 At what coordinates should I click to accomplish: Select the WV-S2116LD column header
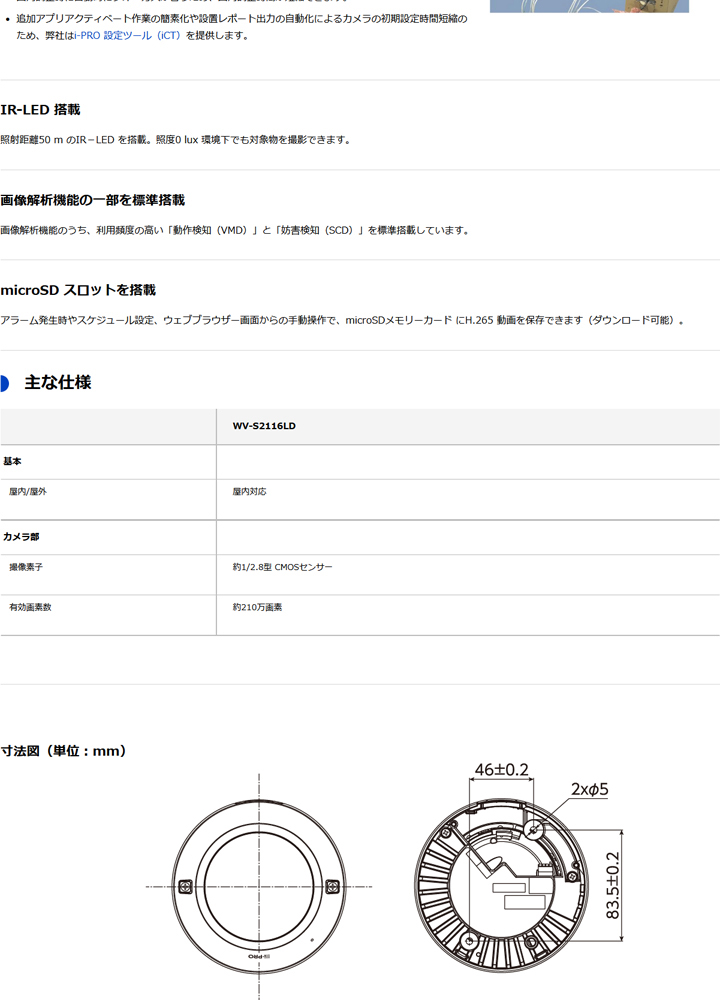click(x=264, y=426)
